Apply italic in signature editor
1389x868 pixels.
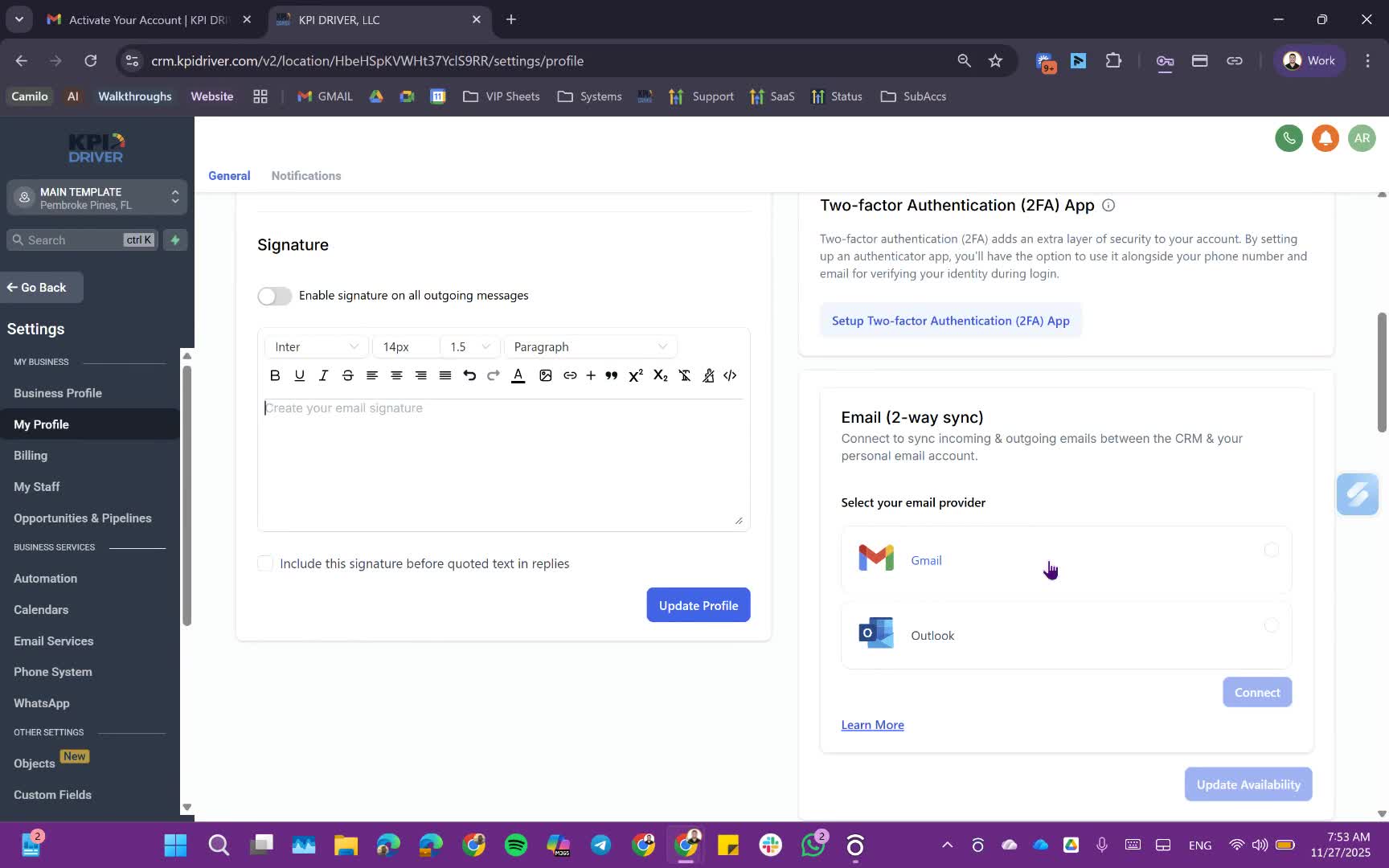[323, 375]
